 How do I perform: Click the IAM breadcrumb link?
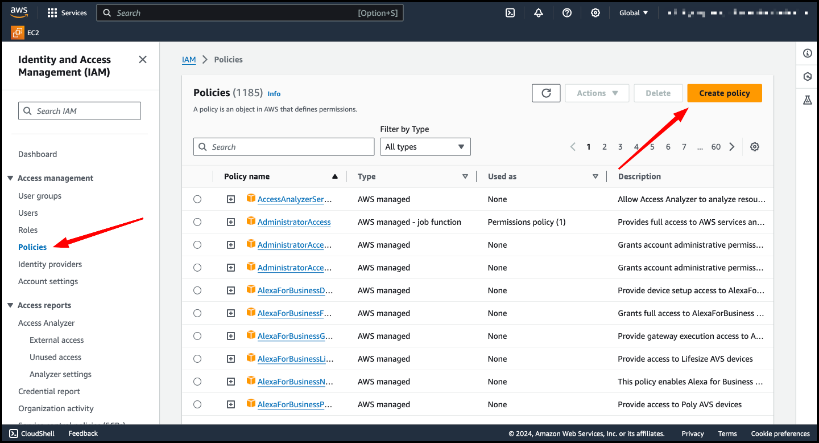coord(189,60)
